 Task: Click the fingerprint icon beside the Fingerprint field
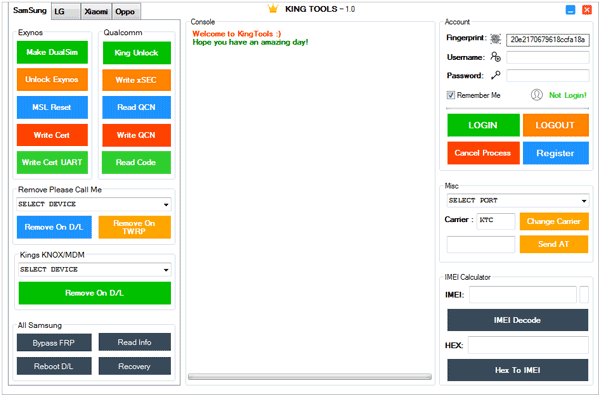pos(496,39)
